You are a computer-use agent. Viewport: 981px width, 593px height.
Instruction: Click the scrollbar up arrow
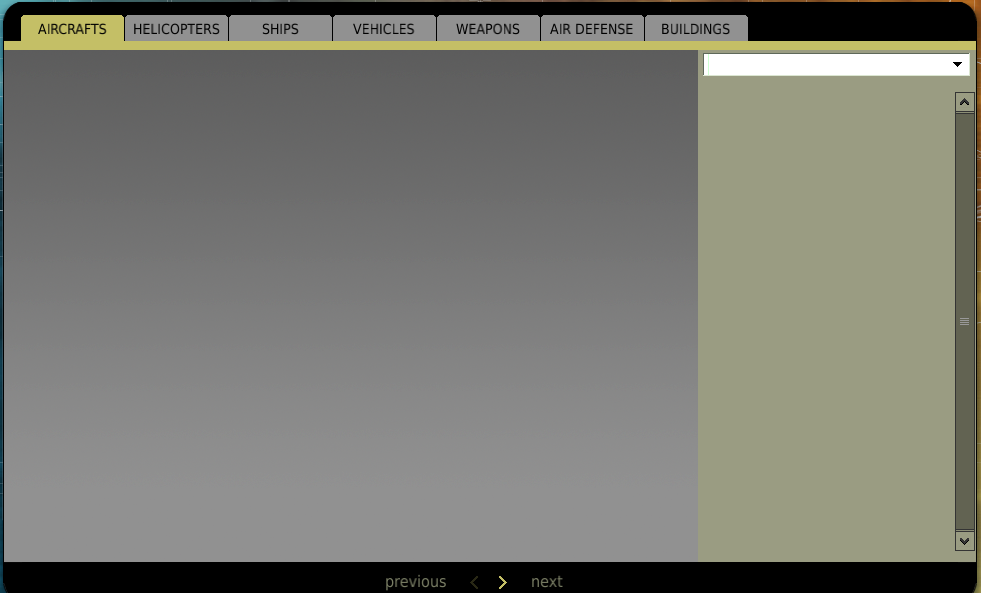coord(964,102)
